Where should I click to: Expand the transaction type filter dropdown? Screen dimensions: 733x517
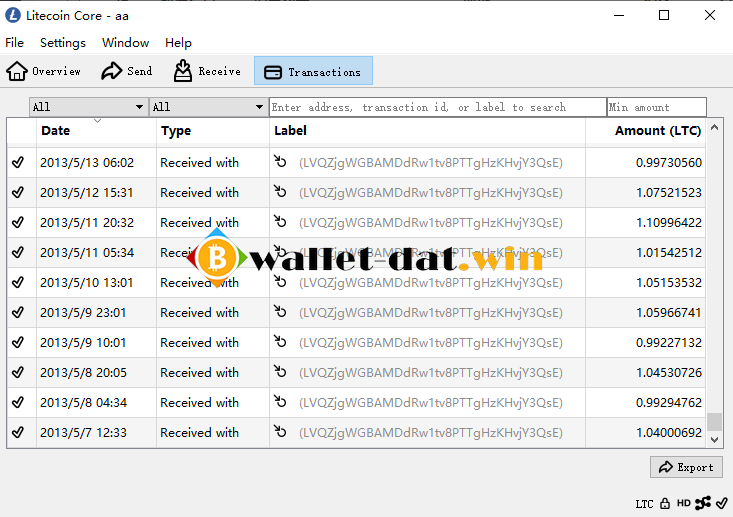208,107
